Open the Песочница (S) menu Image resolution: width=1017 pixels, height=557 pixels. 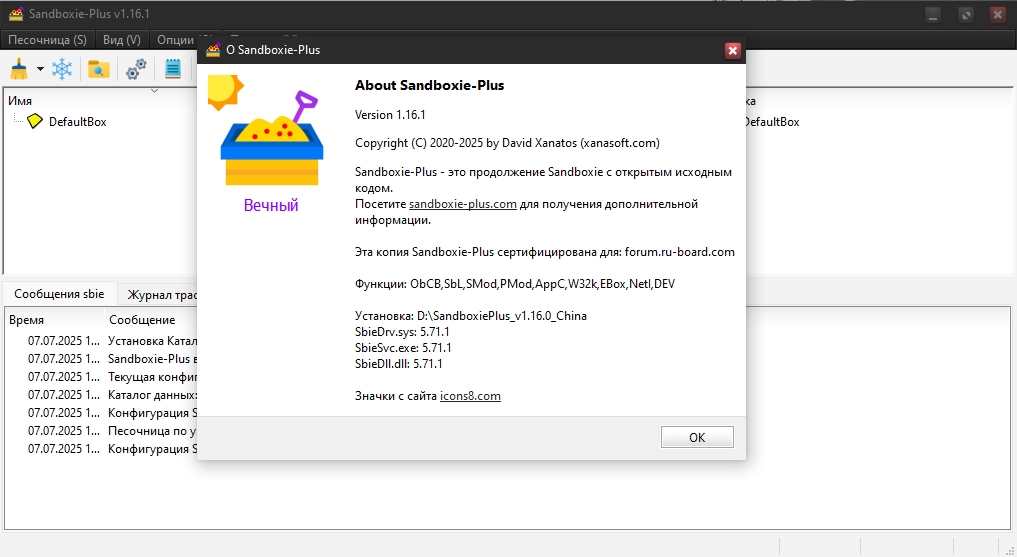(x=47, y=40)
